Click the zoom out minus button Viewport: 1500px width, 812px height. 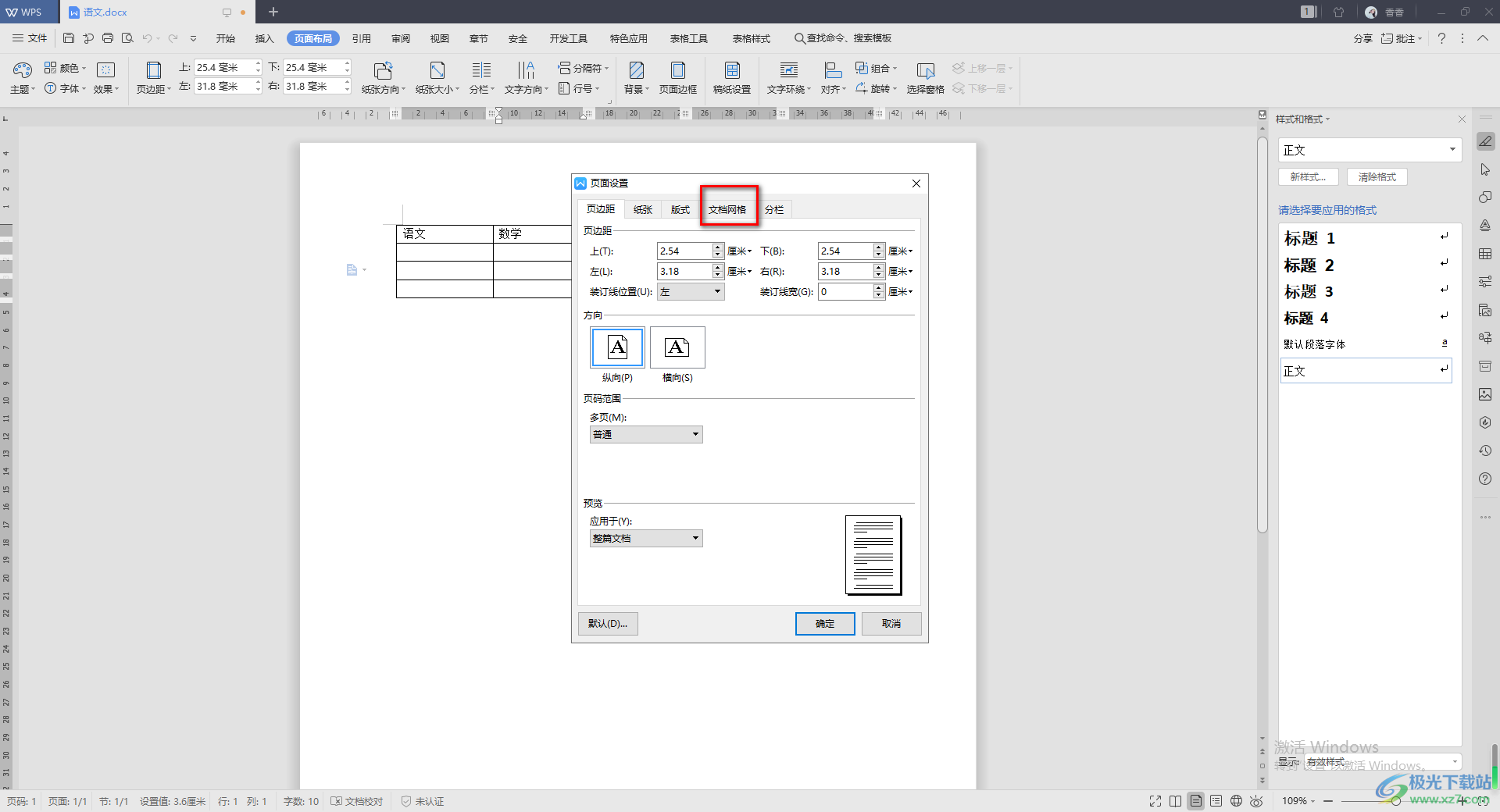click(1328, 801)
